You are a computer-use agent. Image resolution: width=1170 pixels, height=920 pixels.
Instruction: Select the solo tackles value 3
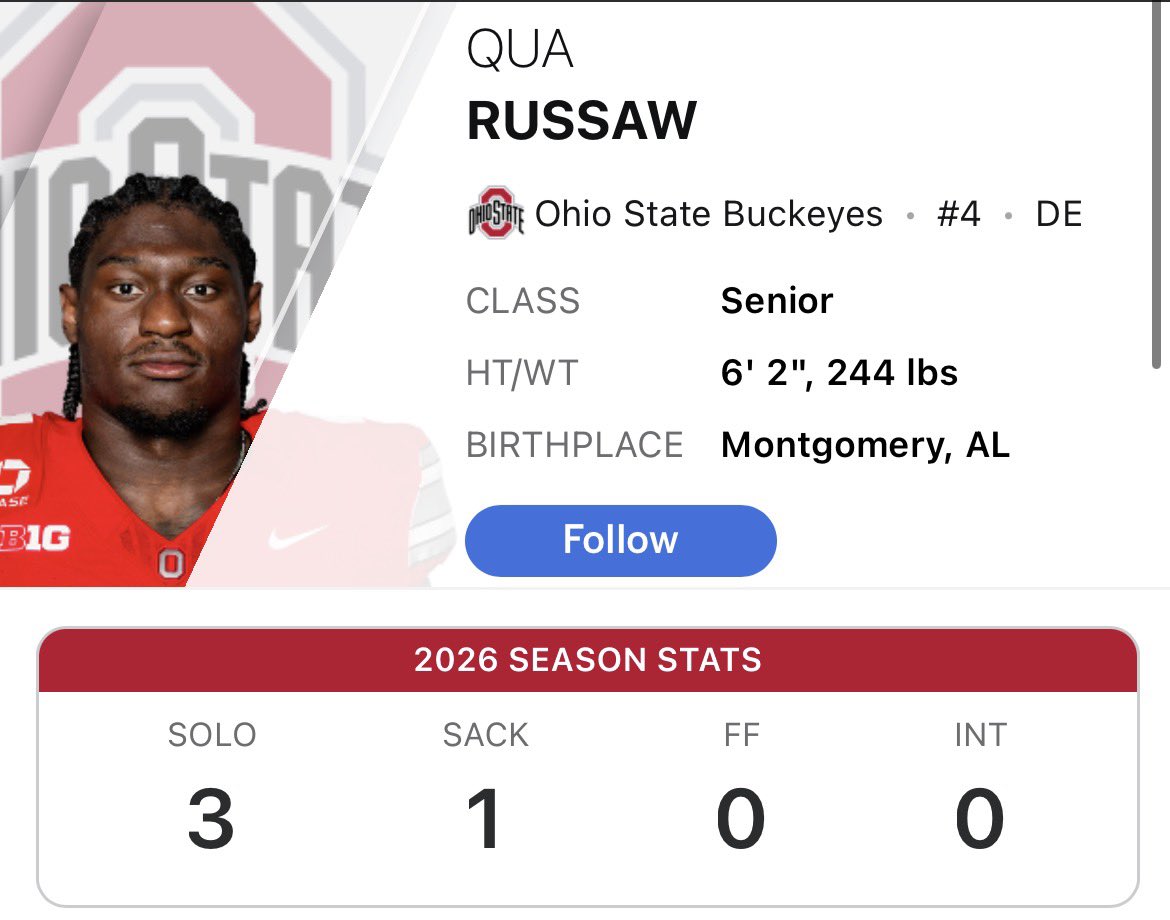tap(211, 819)
